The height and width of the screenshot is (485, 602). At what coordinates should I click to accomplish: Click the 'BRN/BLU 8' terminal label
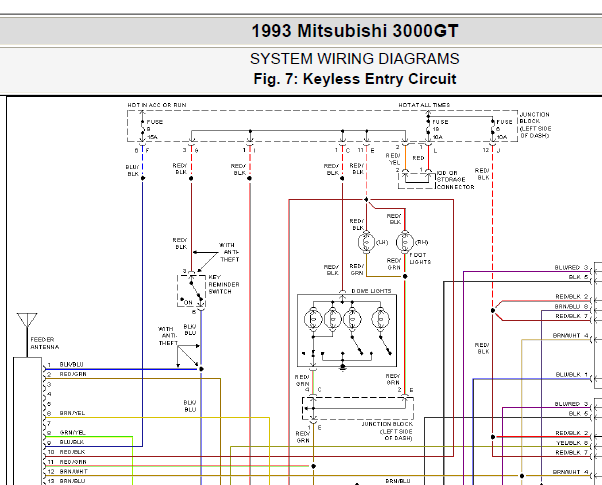click(x=571, y=306)
